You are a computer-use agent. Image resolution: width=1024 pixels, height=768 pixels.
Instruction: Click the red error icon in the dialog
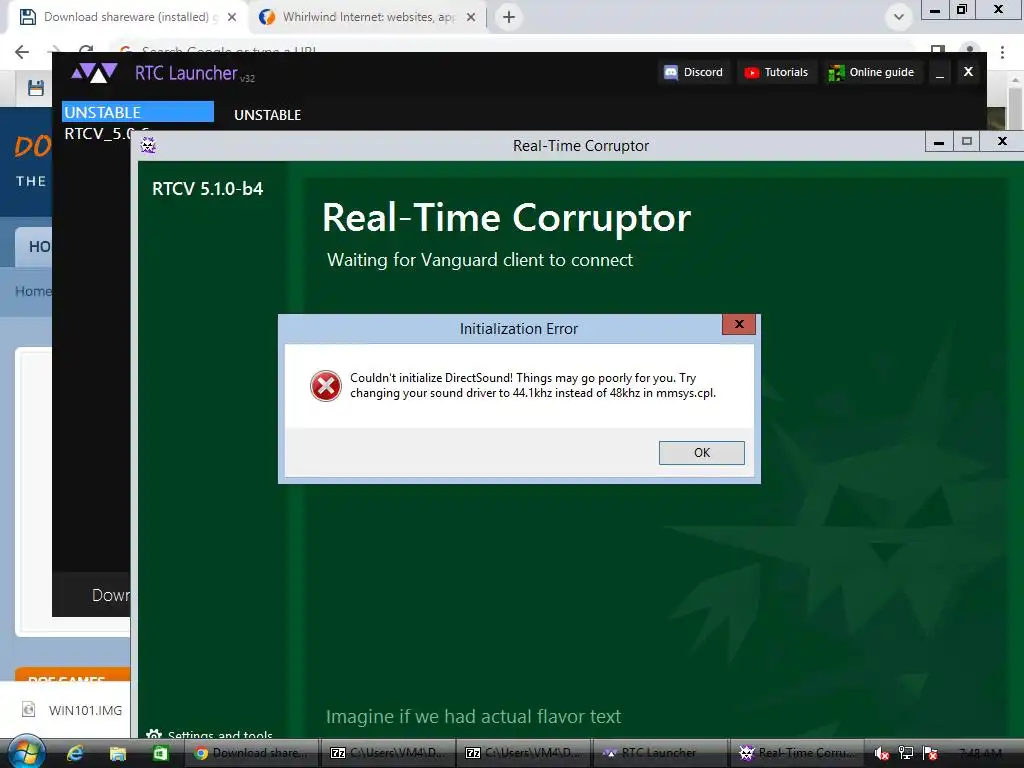click(x=326, y=385)
